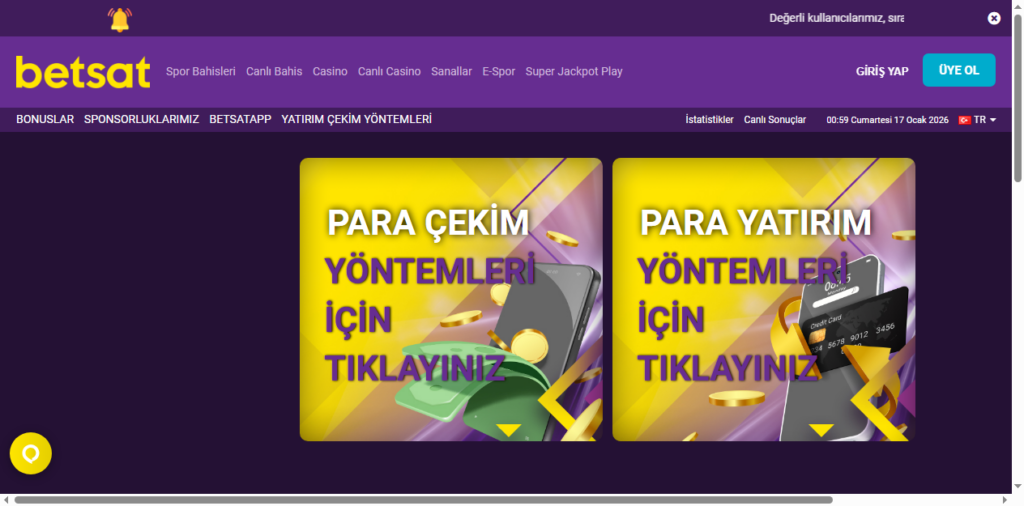Click the PARA ÇEKİM yöntemleri banner

(x=451, y=300)
